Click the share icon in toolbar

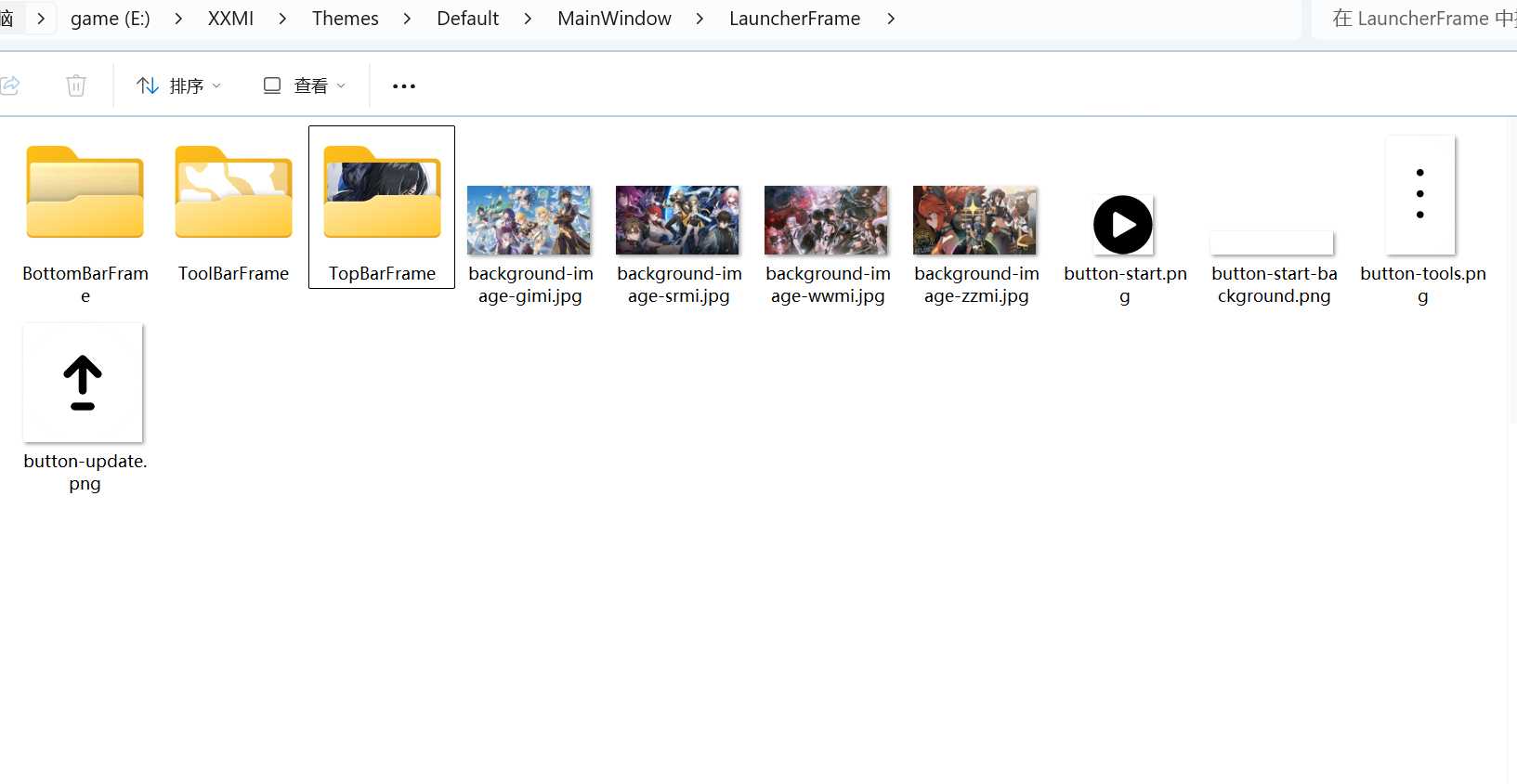click(10, 85)
